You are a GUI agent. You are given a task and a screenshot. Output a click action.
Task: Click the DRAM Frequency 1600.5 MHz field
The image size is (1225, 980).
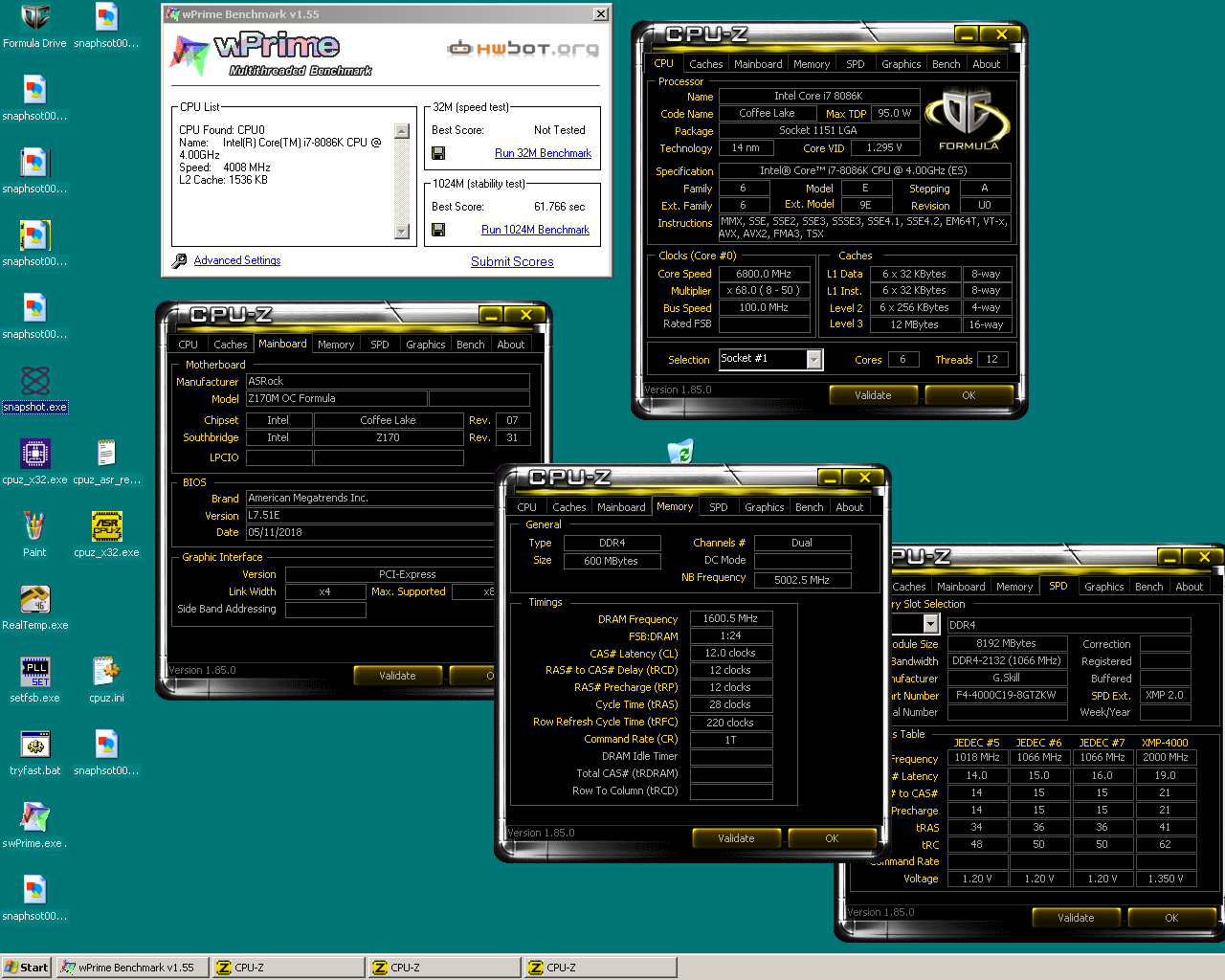point(730,618)
